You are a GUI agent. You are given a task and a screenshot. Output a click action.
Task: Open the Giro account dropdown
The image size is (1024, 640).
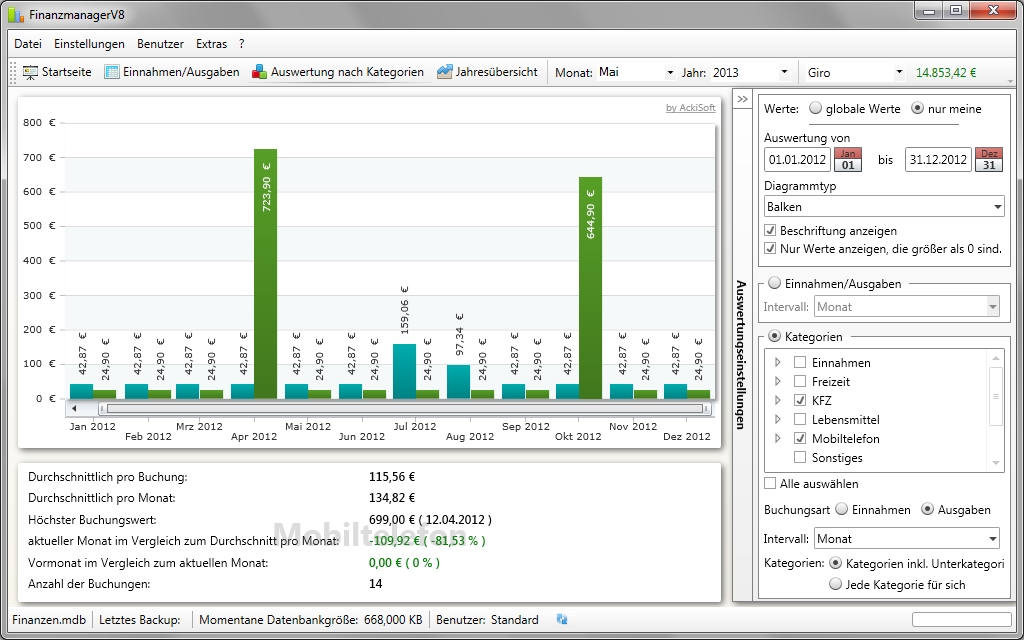coord(855,72)
